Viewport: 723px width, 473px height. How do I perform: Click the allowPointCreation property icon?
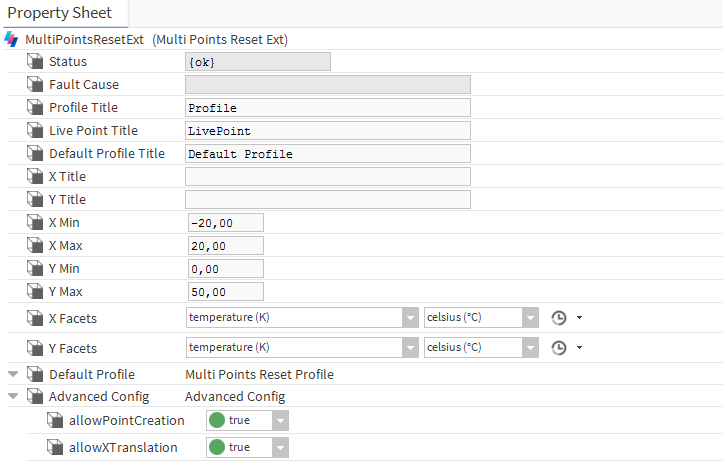point(54,421)
